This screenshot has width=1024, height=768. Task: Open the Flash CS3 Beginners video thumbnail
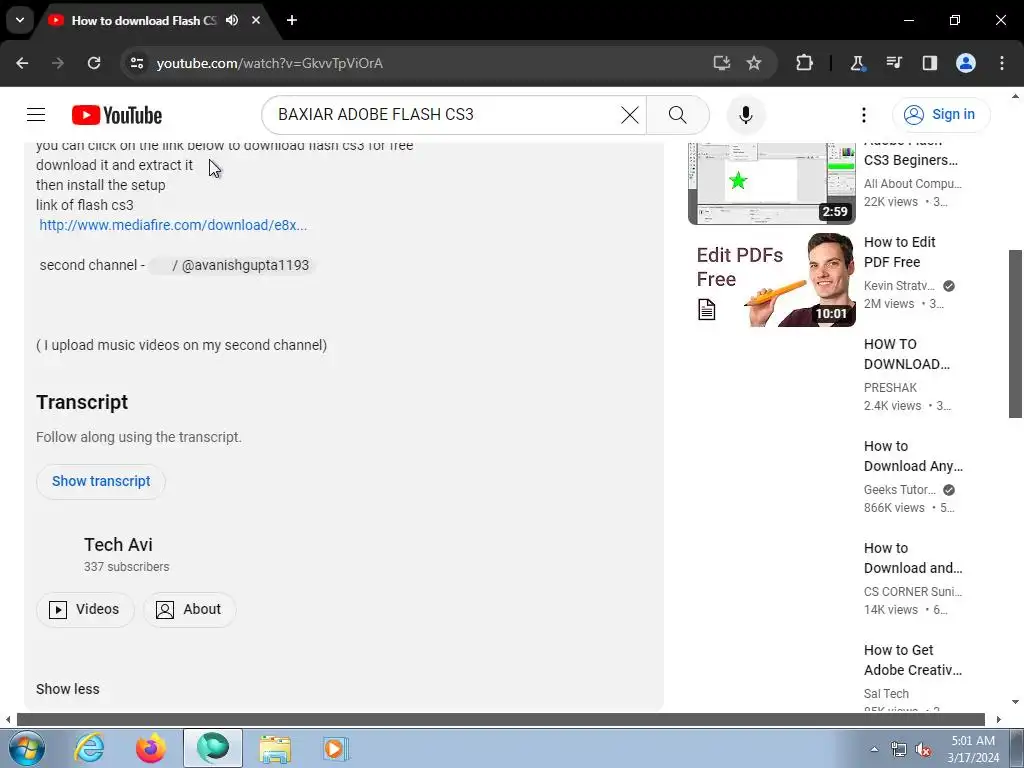772,183
